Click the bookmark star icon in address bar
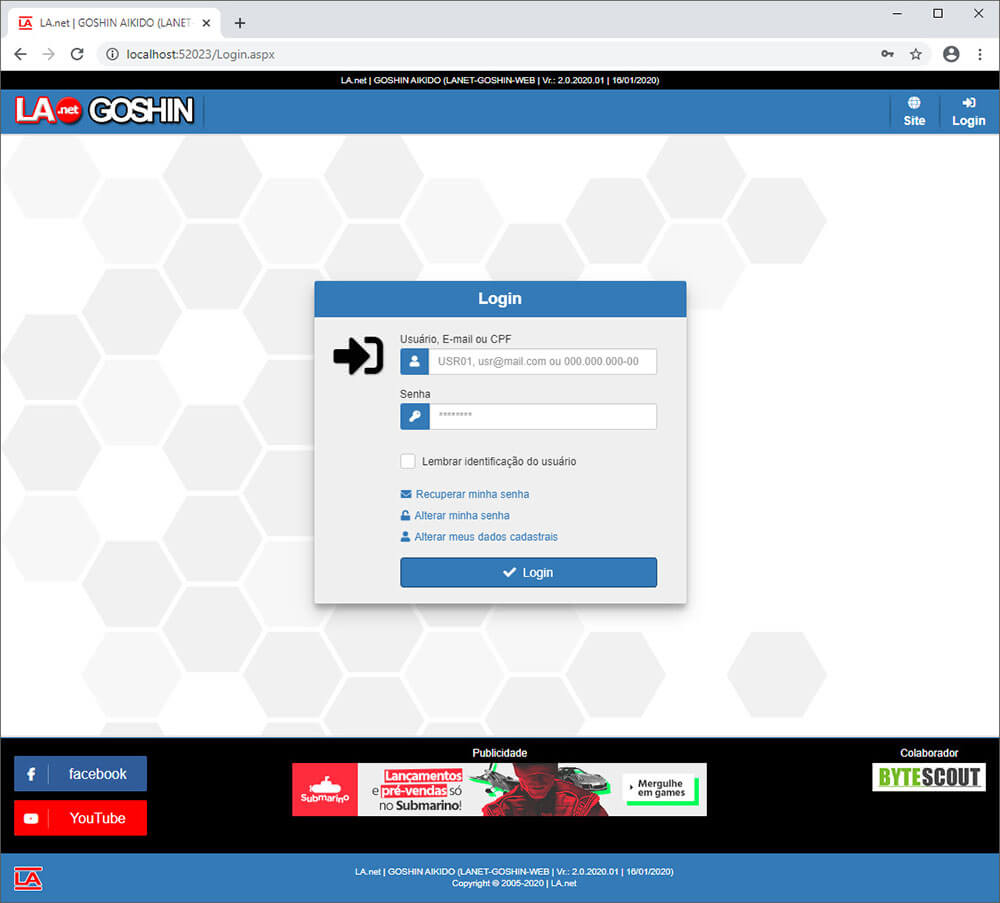Screen dimensions: 1000x903 point(915,54)
